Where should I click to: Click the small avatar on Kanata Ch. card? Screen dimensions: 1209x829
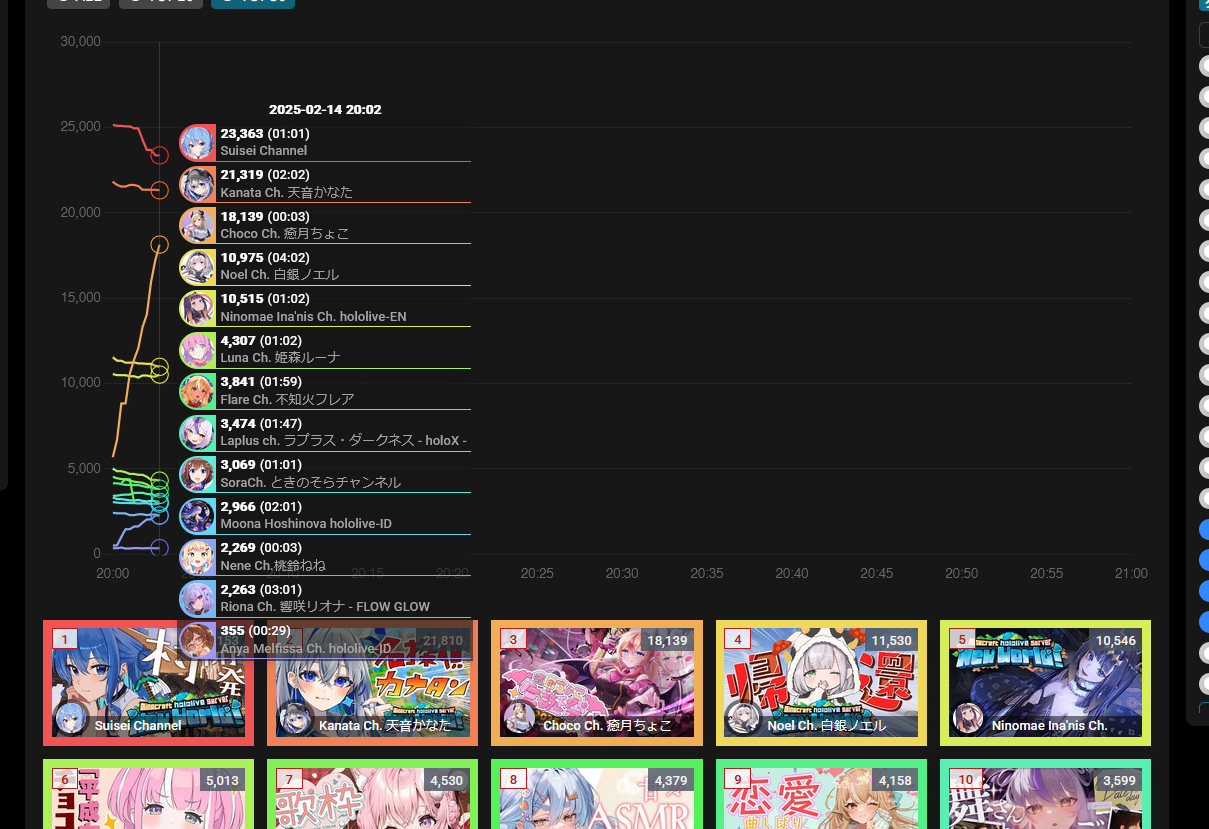click(x=294, y=719)
